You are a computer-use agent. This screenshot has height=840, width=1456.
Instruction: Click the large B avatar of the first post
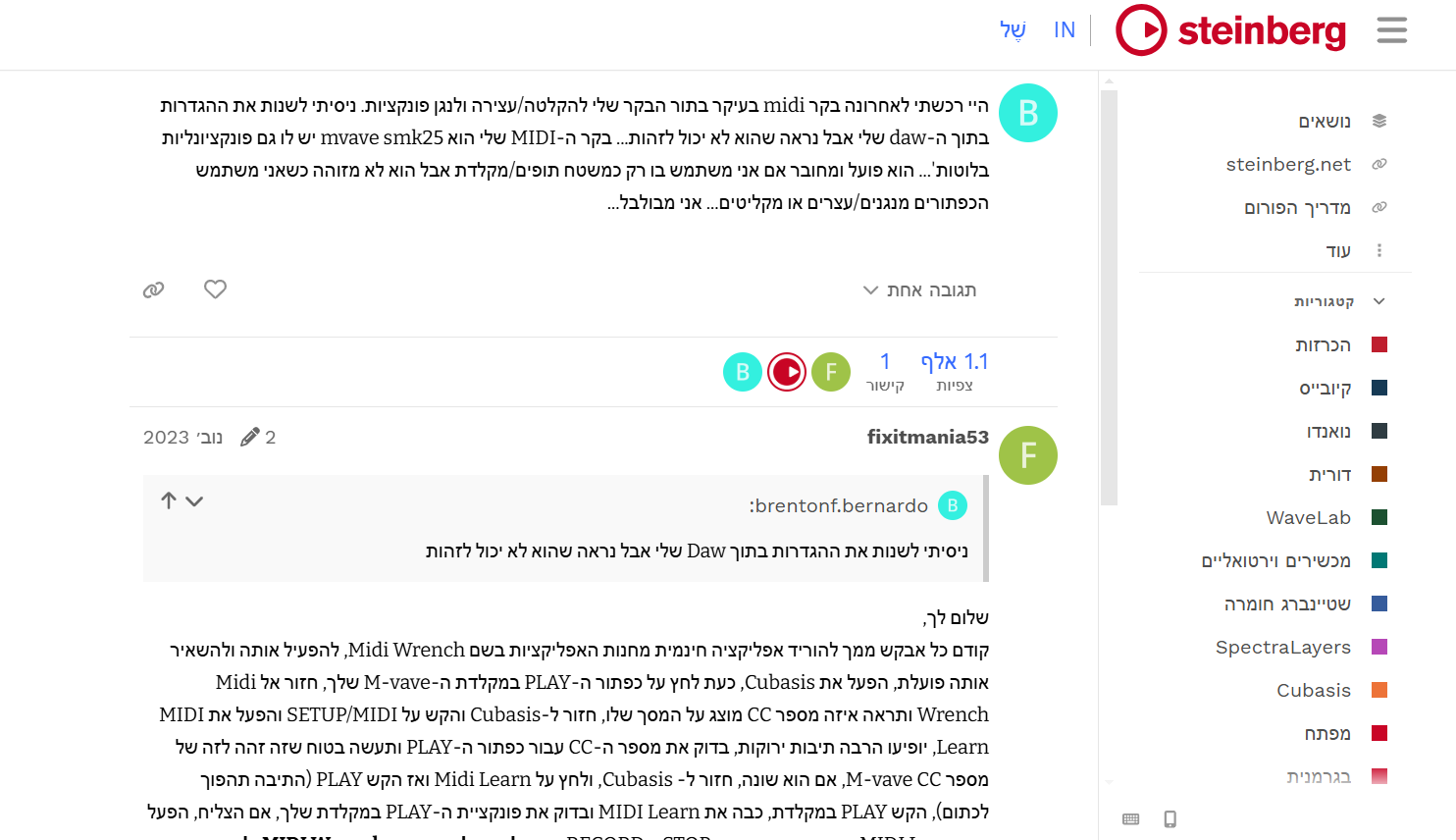tap(1028, 114)
